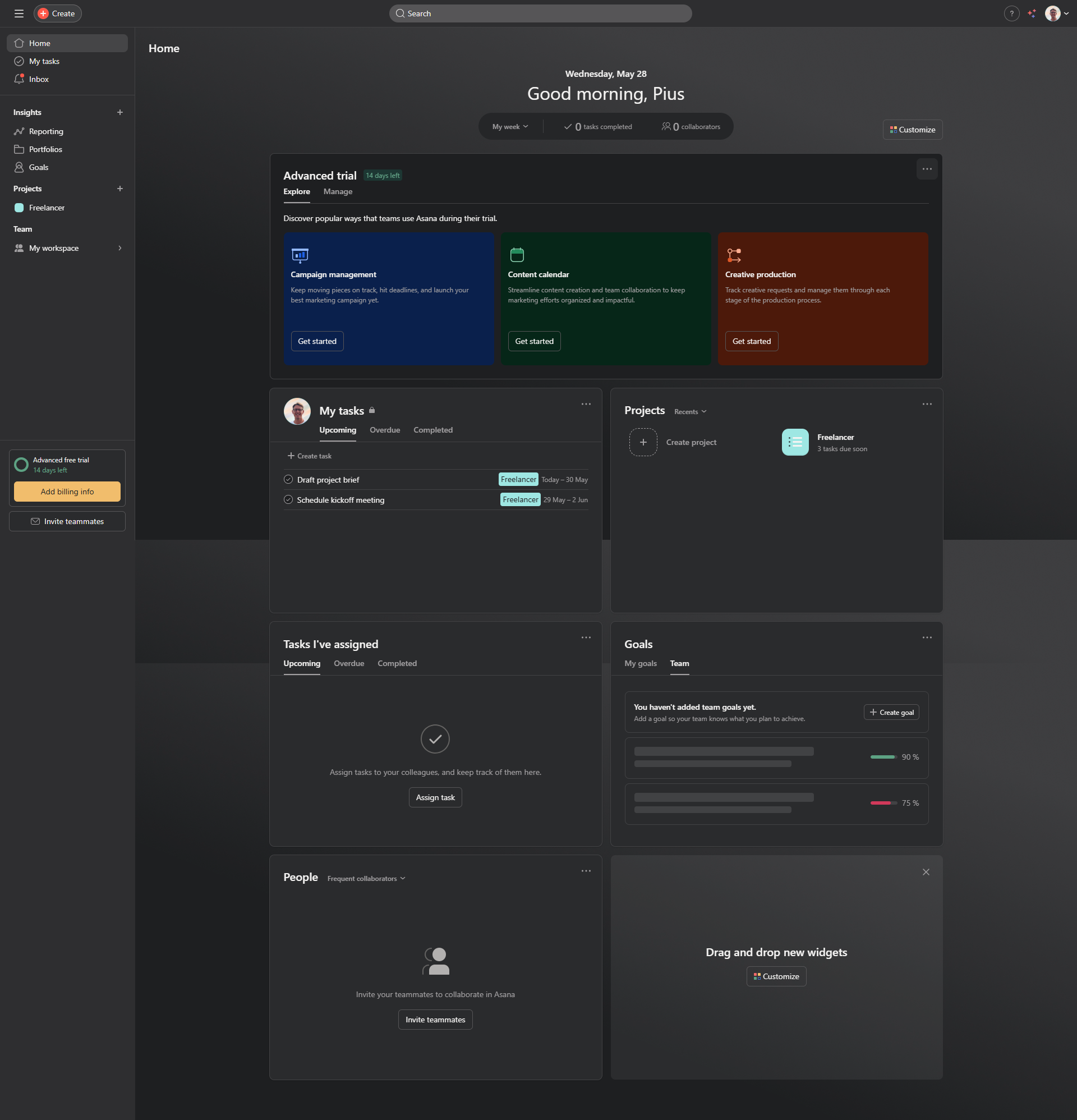Click the dashed Create project plus icon

pos(643,442)
